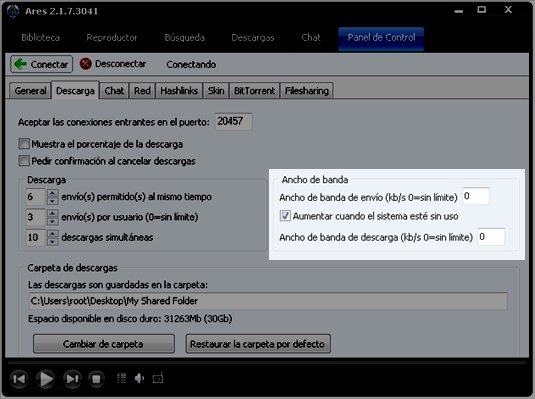Switch to General settings tab

pos(30,91)
